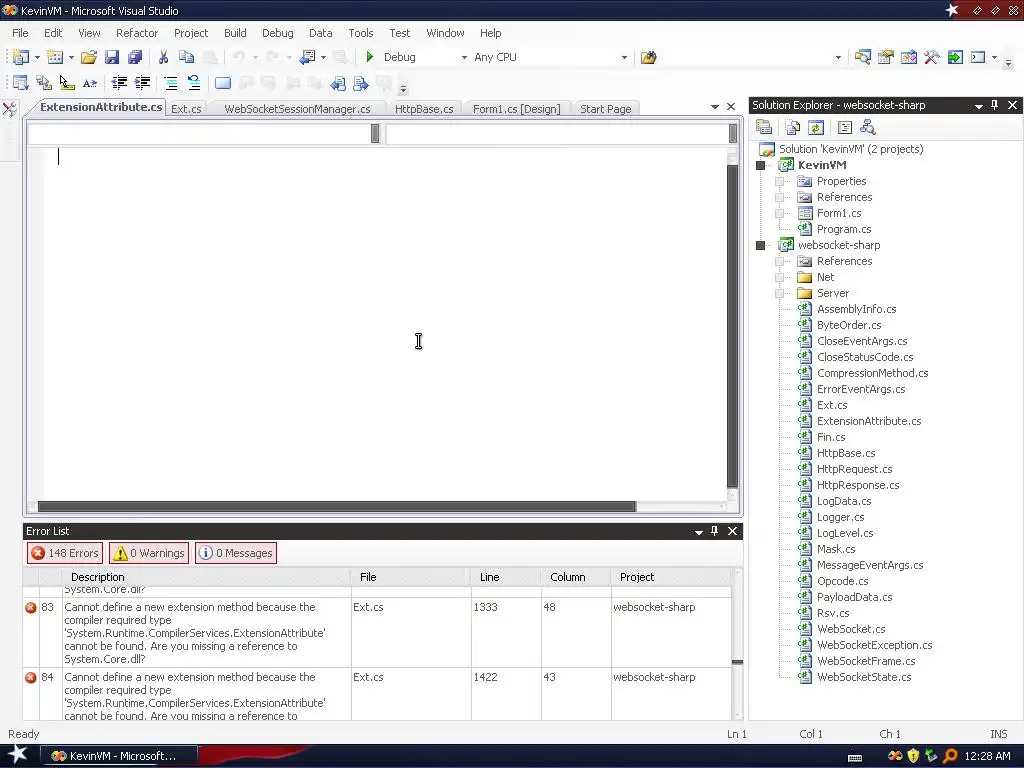The image size is (1024, 768).
Task: Select WebSocketFrame.cs in Solution Explorer
Action: click(x=866, y=662)
